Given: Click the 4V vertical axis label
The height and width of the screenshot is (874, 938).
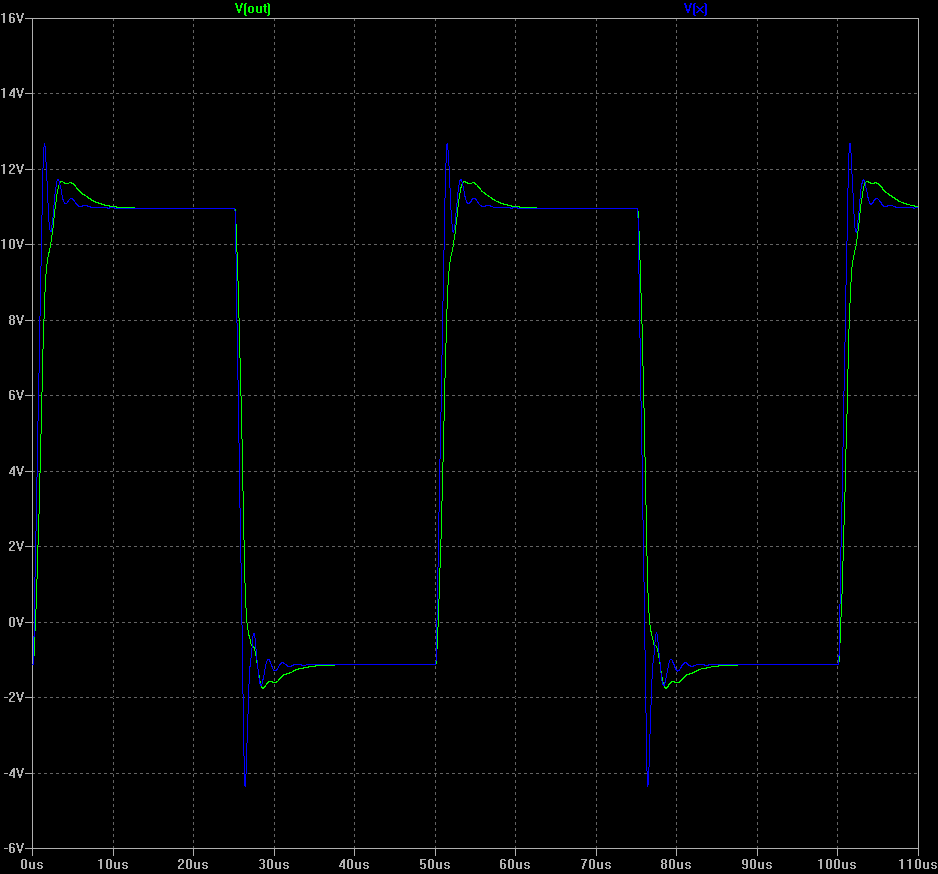Looking at the screenshot, I should 16,471.
